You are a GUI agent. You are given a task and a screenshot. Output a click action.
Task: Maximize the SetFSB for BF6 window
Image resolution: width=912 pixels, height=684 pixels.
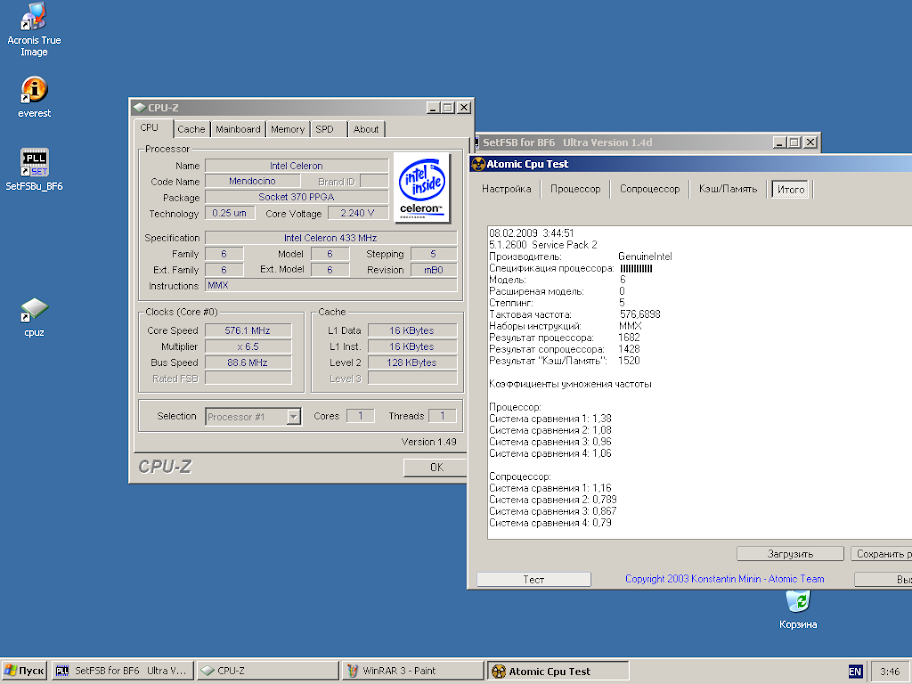[794, 142]
